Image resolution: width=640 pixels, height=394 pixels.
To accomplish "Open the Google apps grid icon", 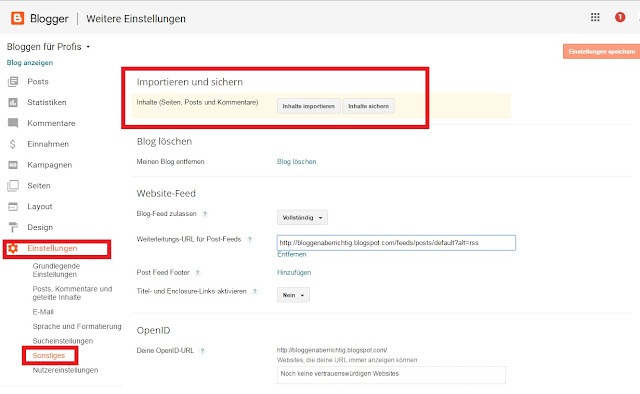I will [595, 17].
